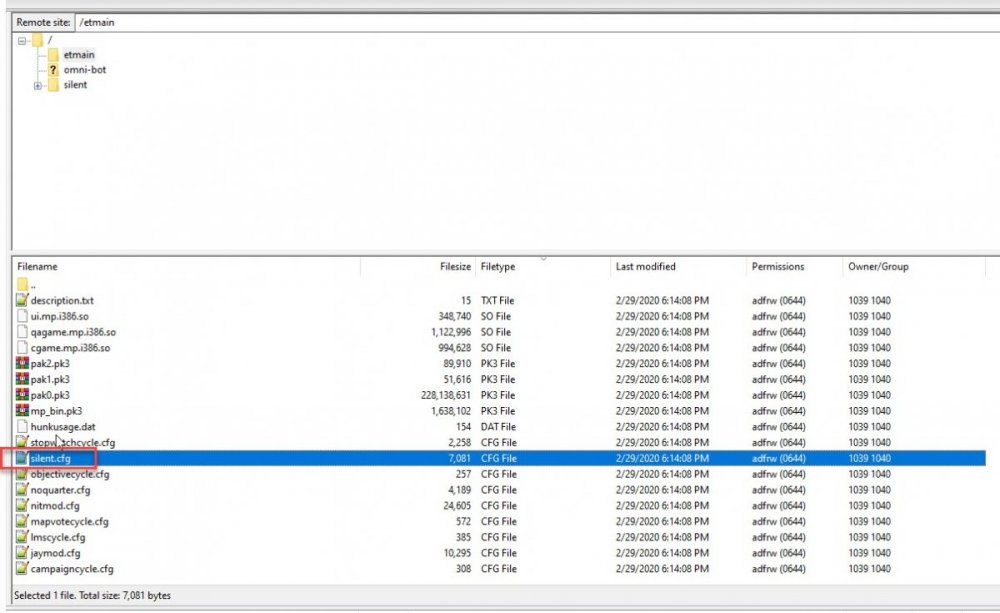Image resolution: width=1000 pixels, height=613 pixels.
Task: Expand the silent folder tree node
Action: tap(38, 86)
